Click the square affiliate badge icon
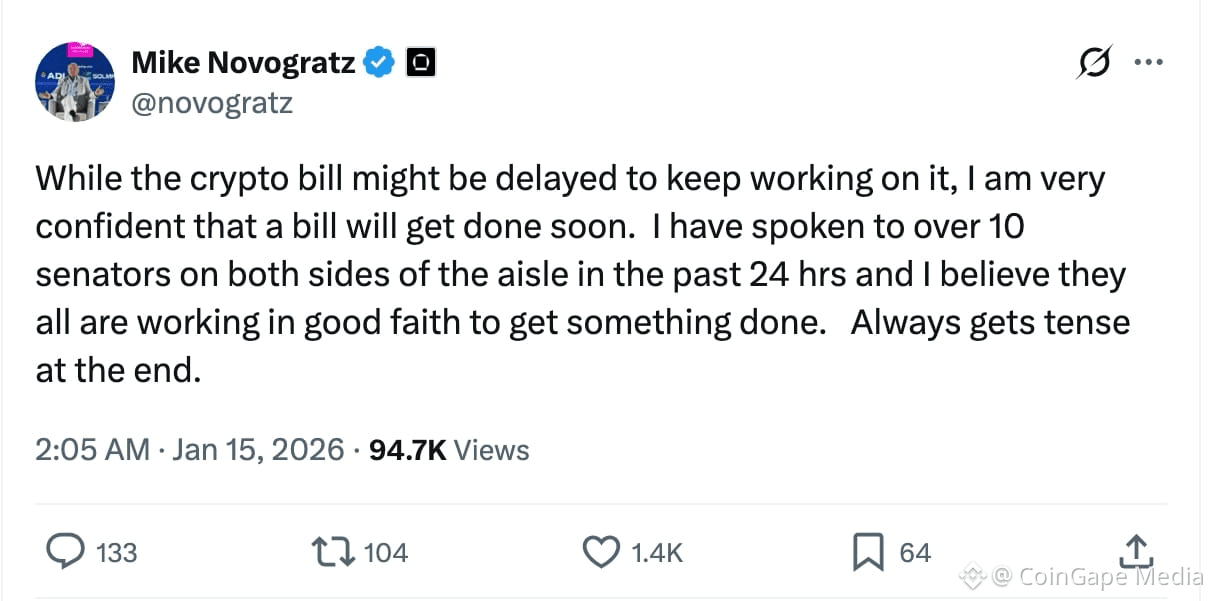This screenshot has height=601, width=1211. tap(420, 61)
